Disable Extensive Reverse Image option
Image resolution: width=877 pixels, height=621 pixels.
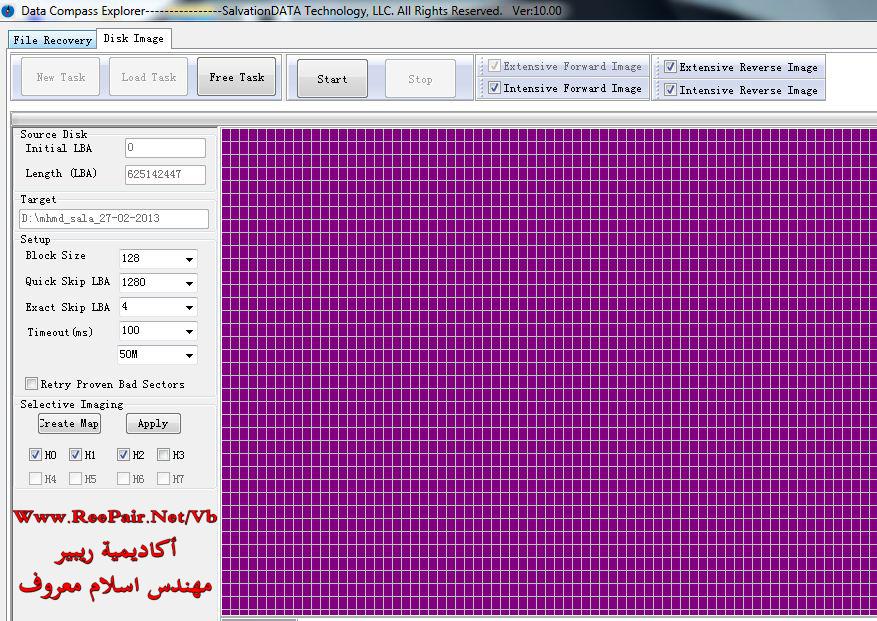670,68
